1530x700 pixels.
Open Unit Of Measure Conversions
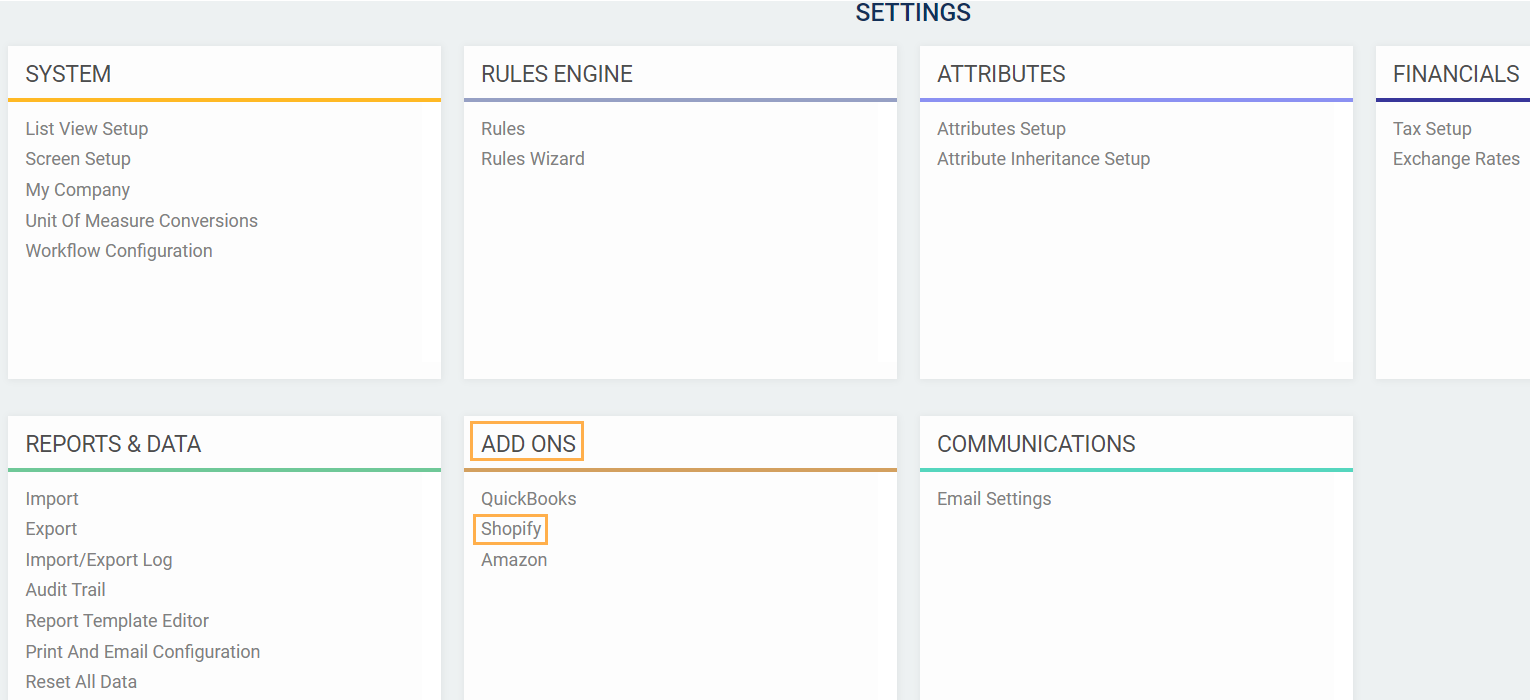pyautogui.click(x=142, y=221)
